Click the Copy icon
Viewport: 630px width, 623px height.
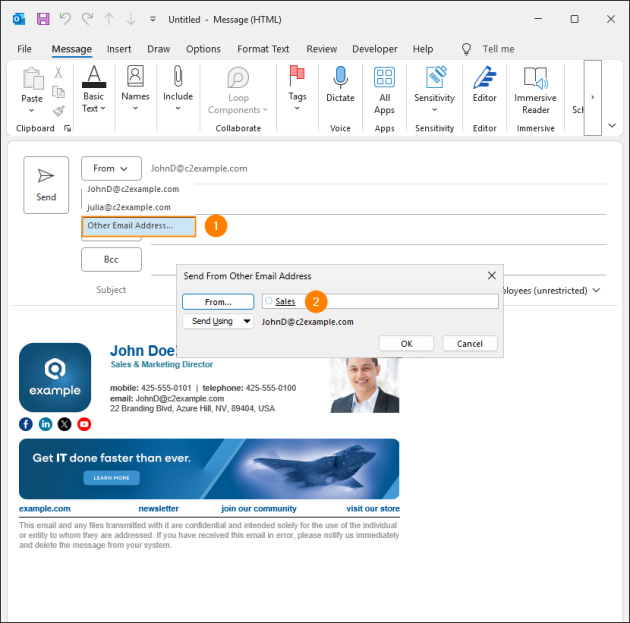[59, 92]
